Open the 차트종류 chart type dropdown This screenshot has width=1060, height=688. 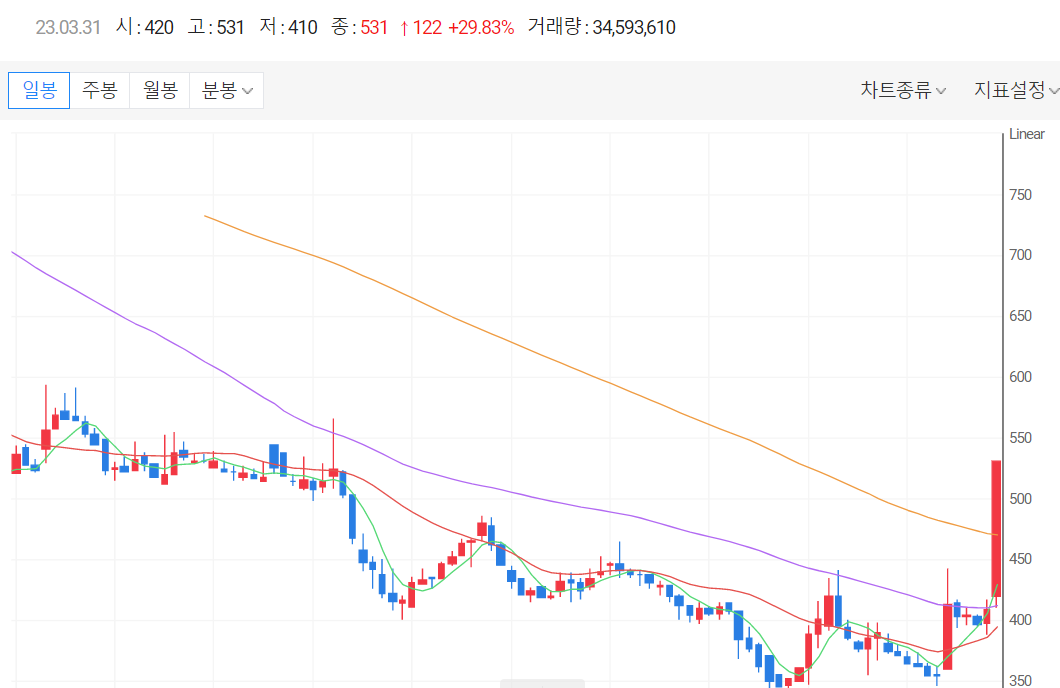[902, 90]
